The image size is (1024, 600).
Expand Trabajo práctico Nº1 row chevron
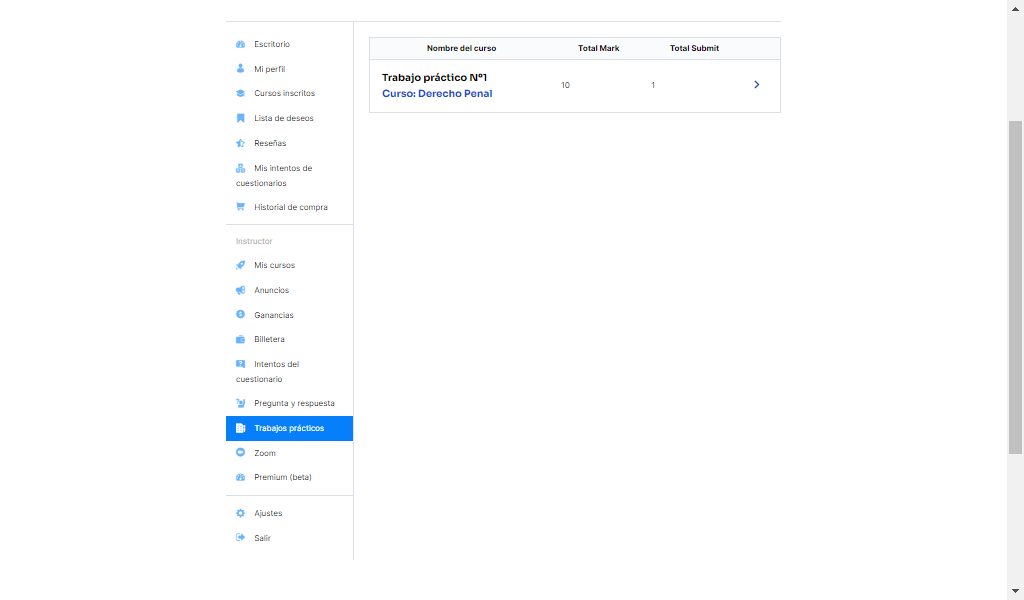click(756, 85)
